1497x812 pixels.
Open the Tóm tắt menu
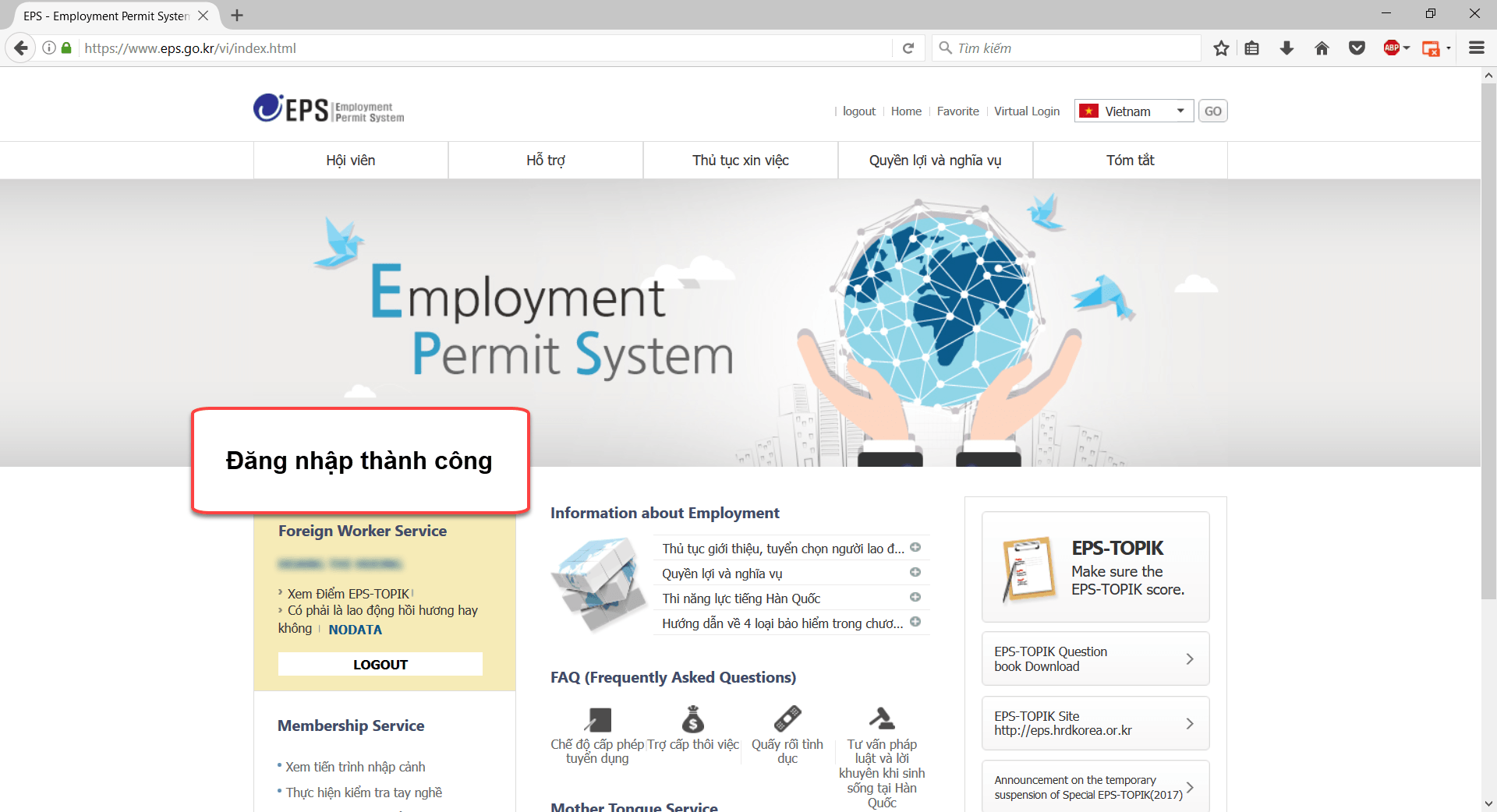[1131, 161]
